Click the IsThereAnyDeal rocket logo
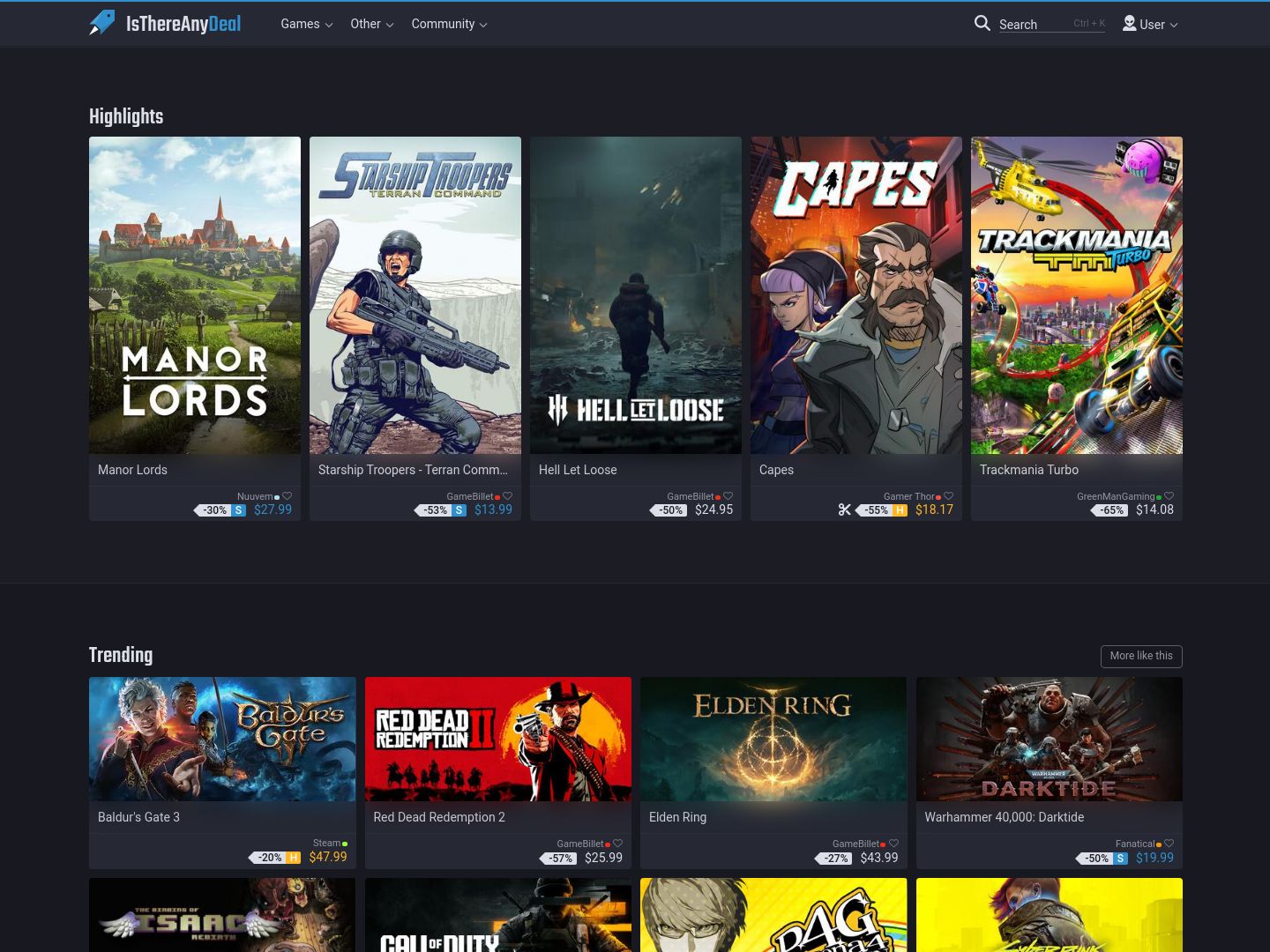The width and height of the screenshot is (1270, 952). [x=102, y=23]
